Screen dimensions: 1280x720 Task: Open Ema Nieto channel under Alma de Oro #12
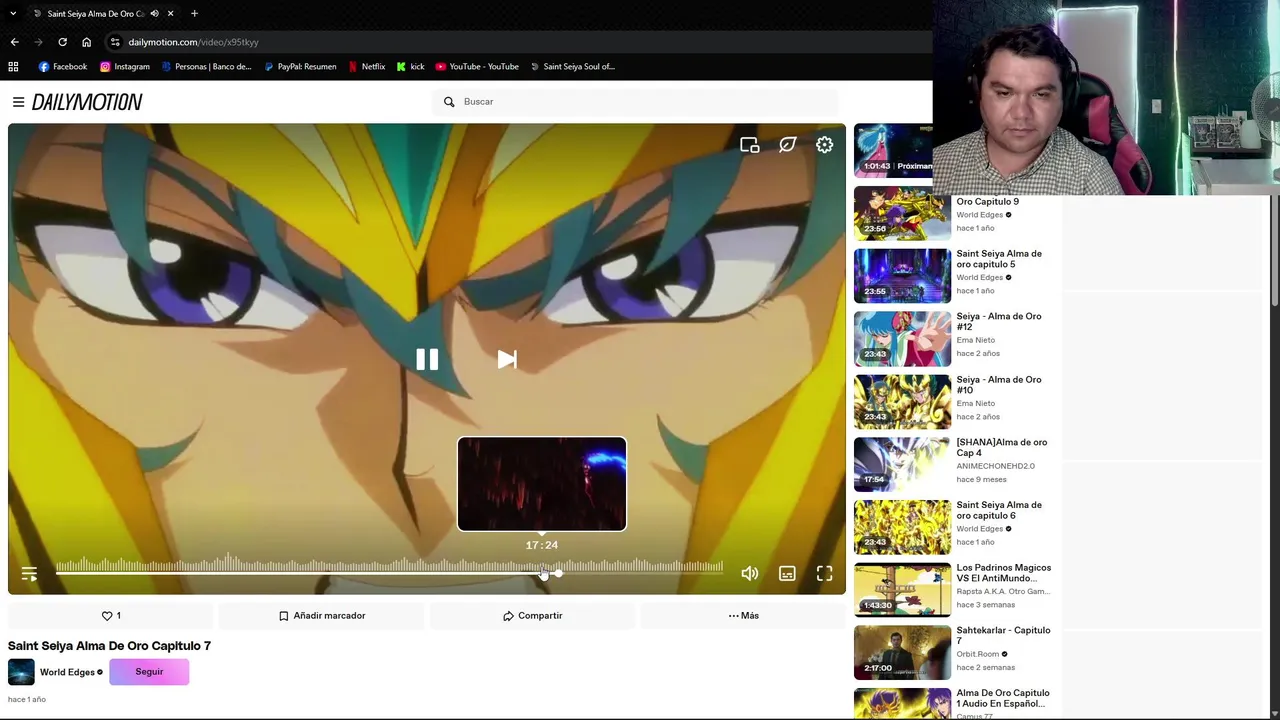click(x=975, y=340)
